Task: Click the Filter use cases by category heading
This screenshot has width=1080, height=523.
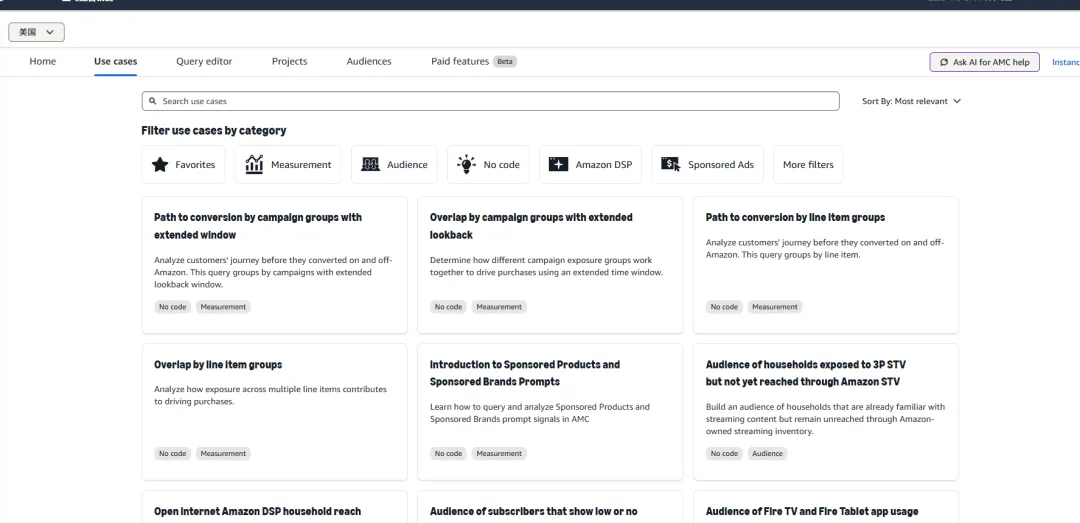Action: [214, 130]
